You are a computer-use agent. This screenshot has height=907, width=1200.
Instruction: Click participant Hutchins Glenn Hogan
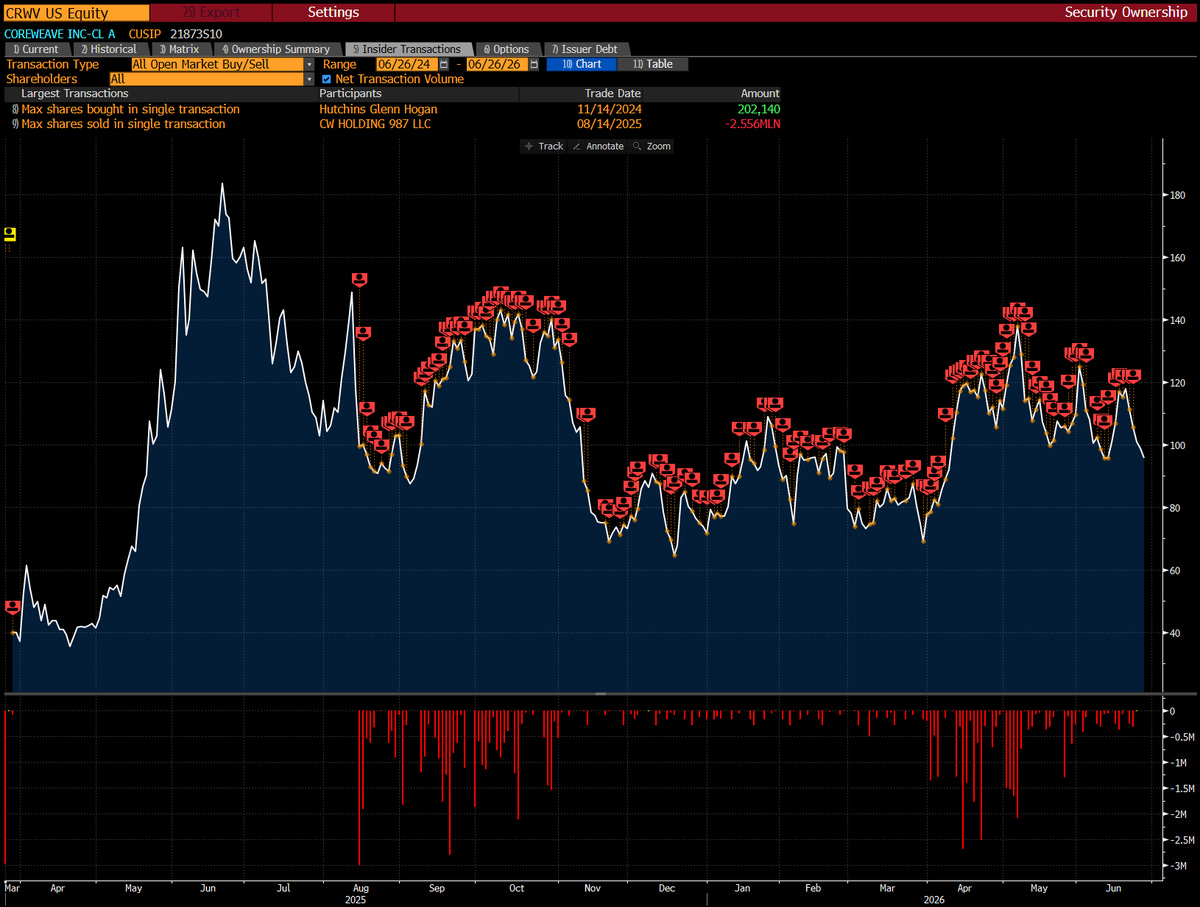pos(378,109)
